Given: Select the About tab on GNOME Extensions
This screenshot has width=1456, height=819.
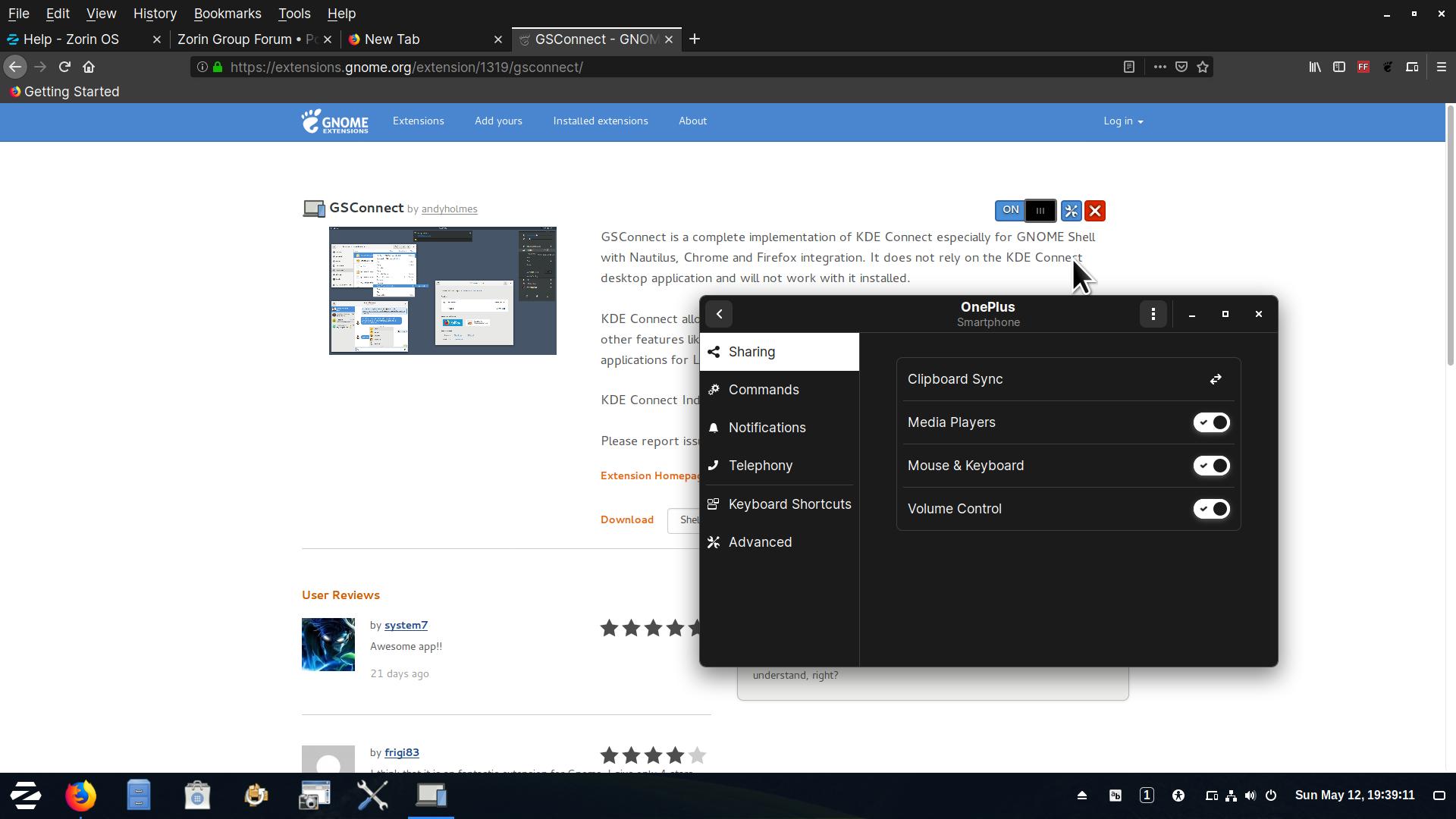Looking at the screenshot, I should click(x=693, y=120).
